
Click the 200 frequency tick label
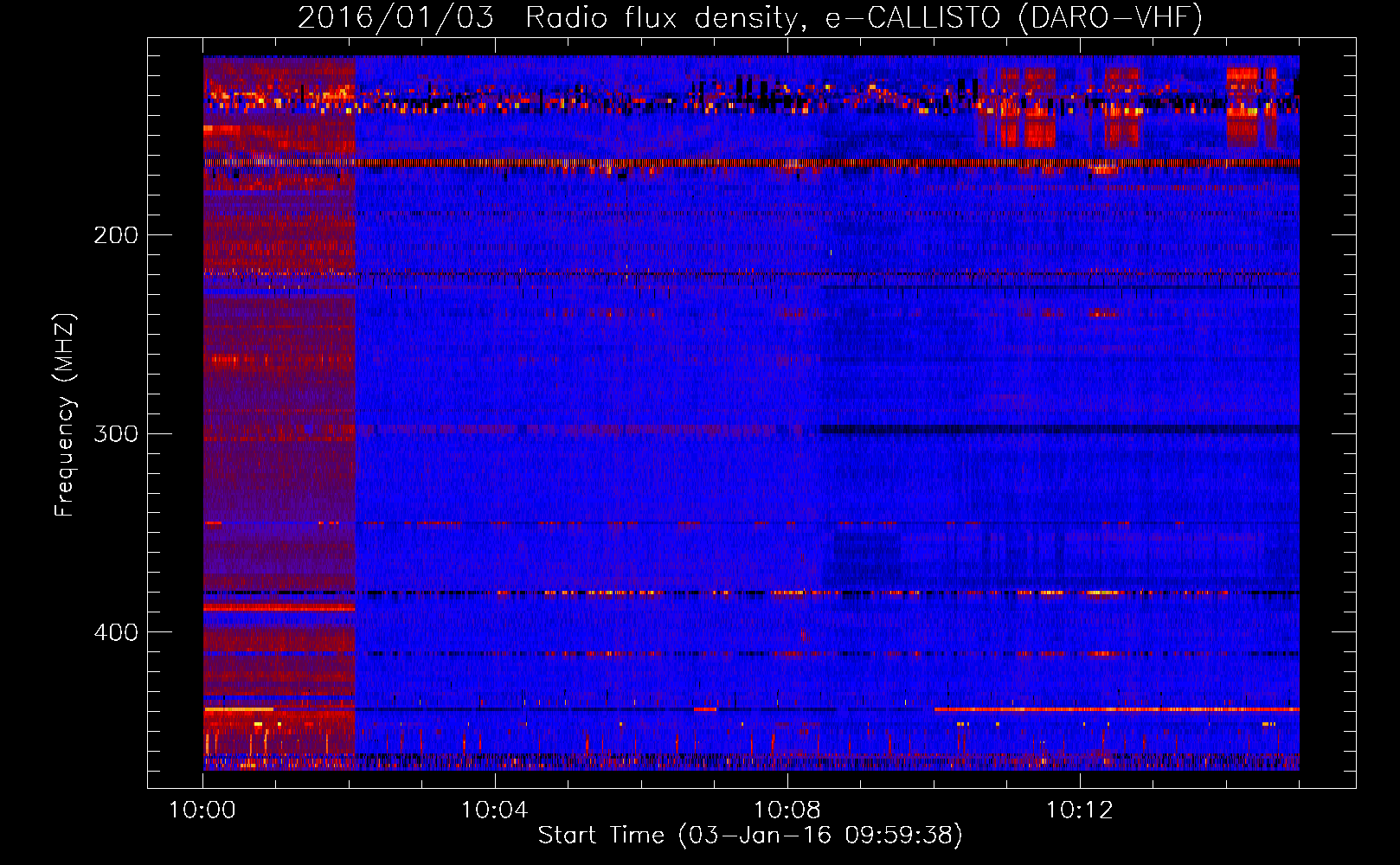tap(116, 235)
